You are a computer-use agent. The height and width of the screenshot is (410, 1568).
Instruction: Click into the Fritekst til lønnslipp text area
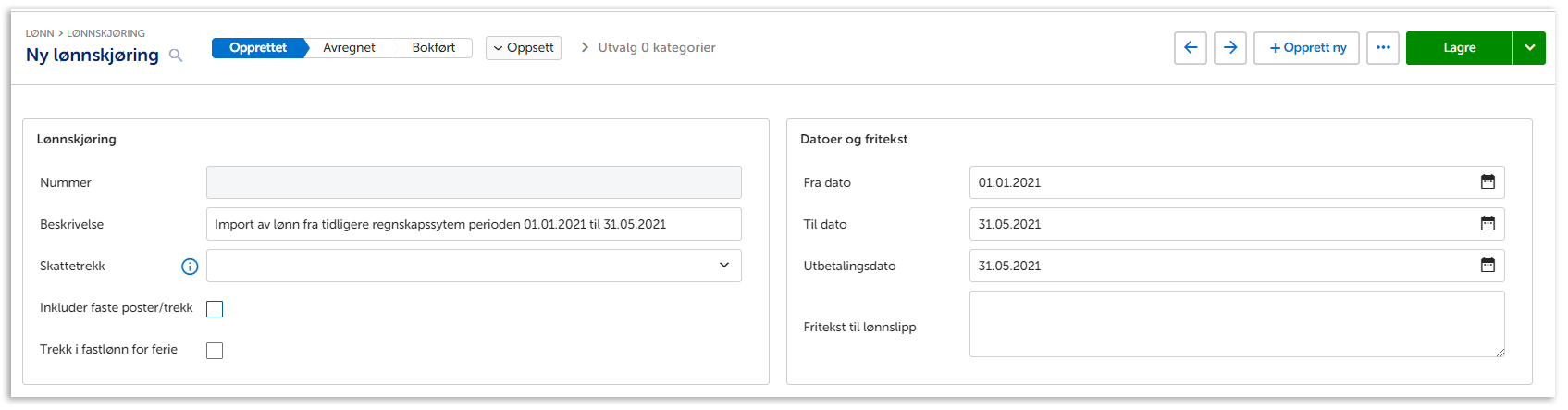pyautogui.click(x=1236, y=324)
